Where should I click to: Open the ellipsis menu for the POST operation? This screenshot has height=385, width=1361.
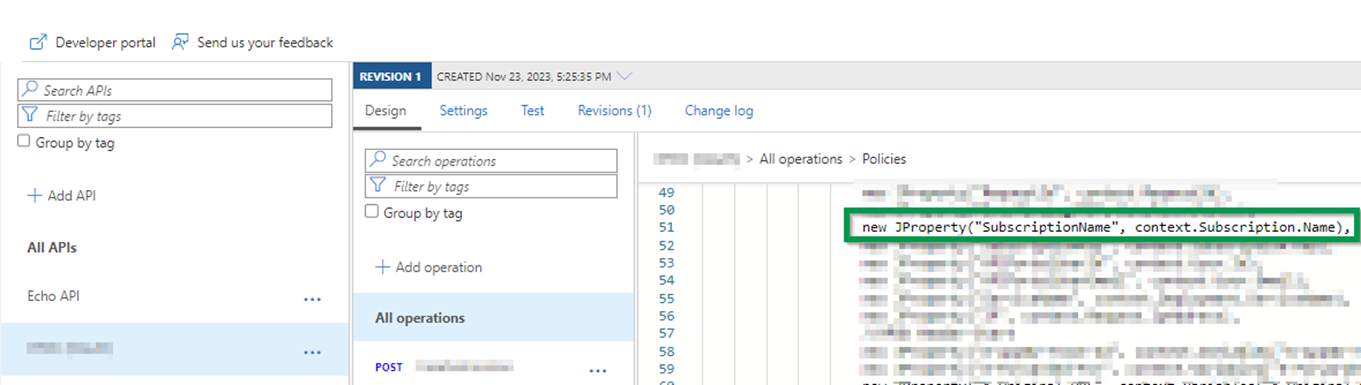(x=598, y=370)
